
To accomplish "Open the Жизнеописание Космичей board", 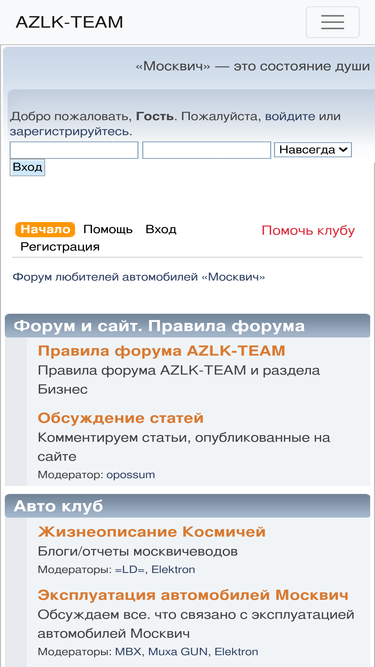I will (x=152, y=532).
